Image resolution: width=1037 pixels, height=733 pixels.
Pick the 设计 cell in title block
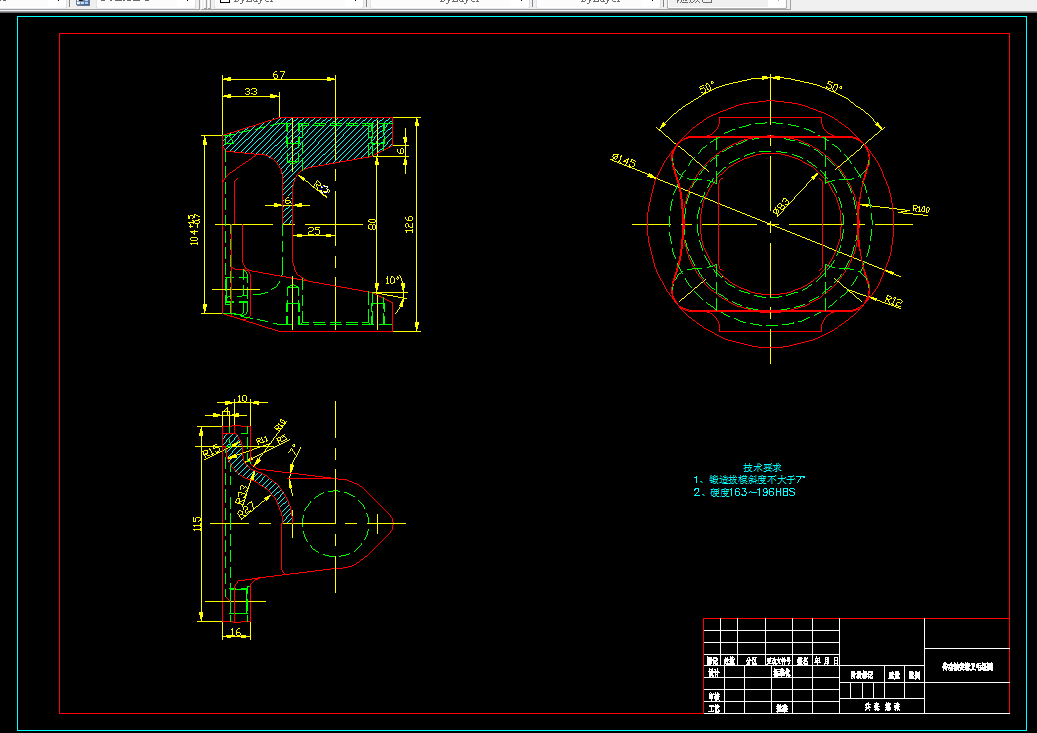[714, 673]
